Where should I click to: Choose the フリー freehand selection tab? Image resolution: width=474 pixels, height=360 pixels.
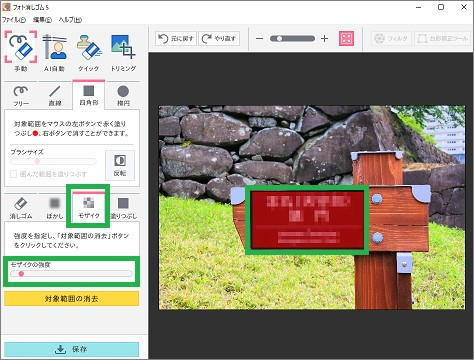click(x=21, y=96)
